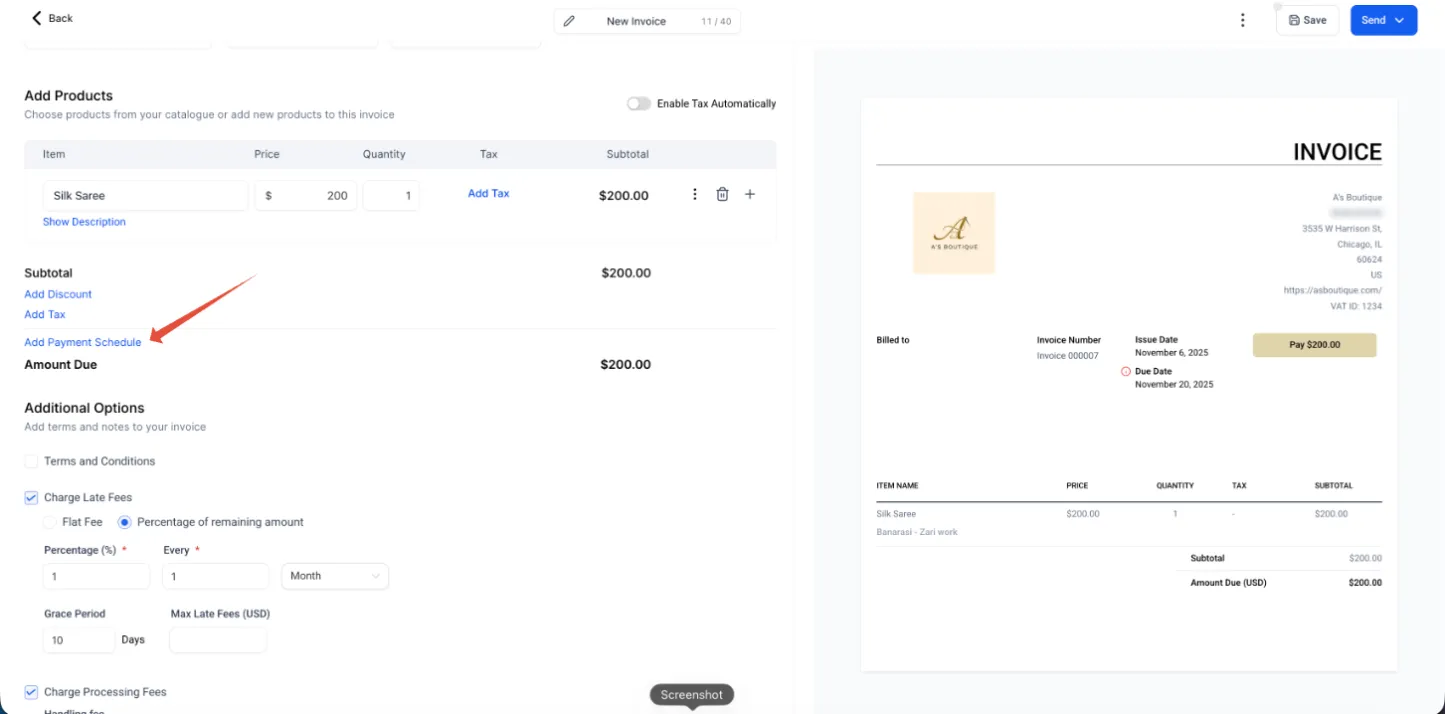Click the Invoice 000007 number in preview
This screenshot has height=714, width=1445.
1068,356
